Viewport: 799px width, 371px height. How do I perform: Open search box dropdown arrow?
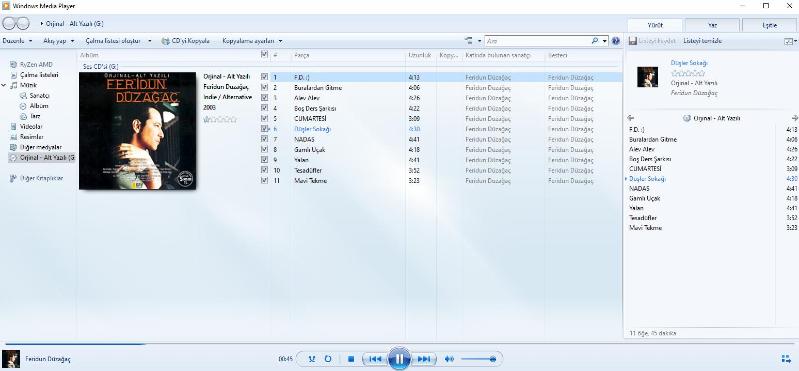pyautogui.click(x=605, y=41)
